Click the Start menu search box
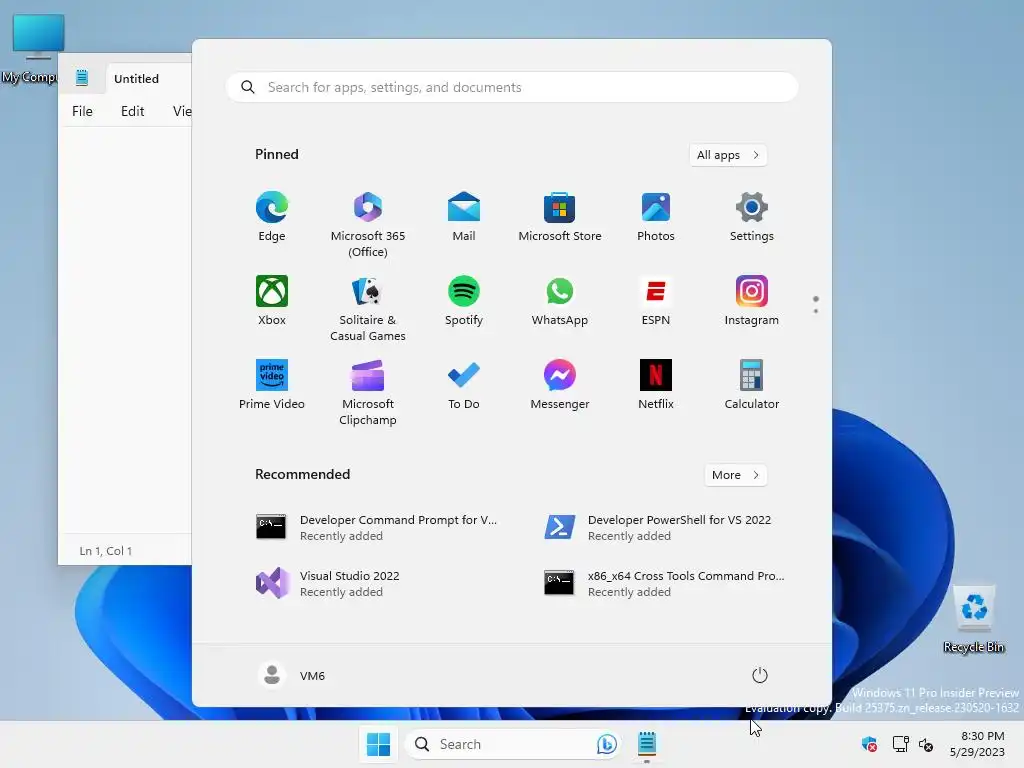 (x=512, y=88)
